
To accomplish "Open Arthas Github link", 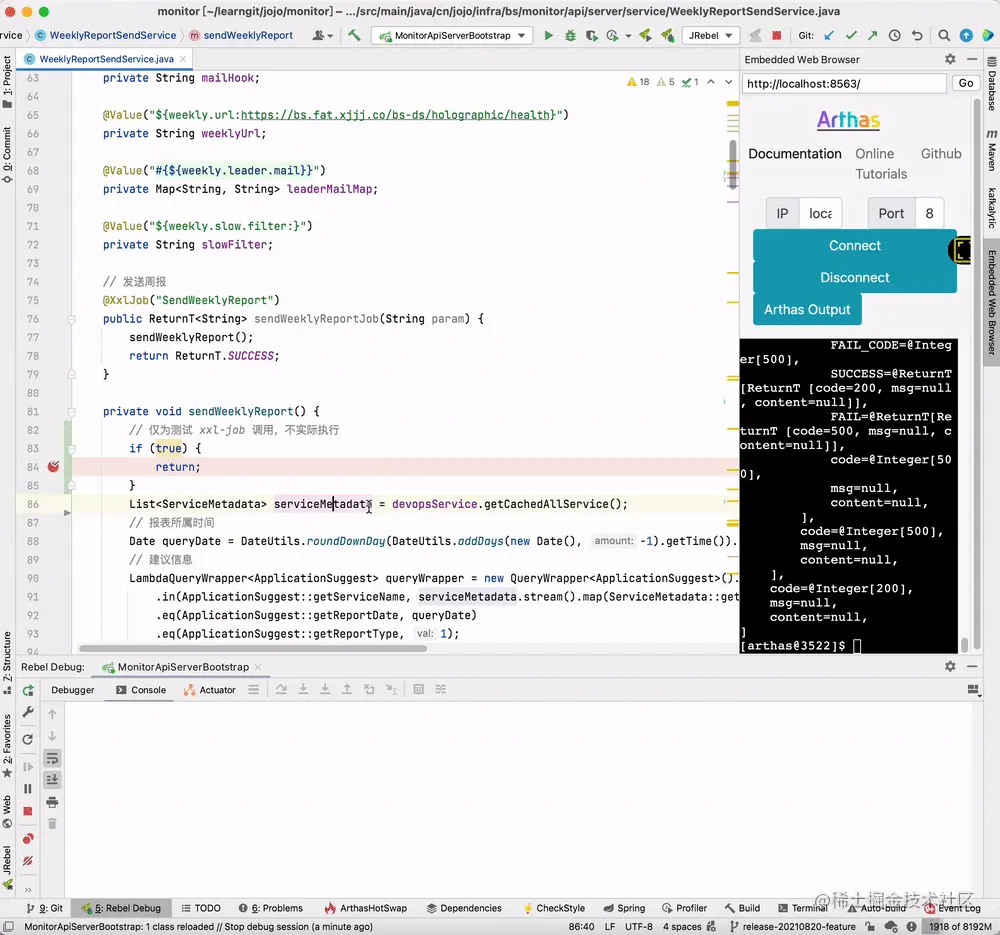I will [x=941, y=154].
